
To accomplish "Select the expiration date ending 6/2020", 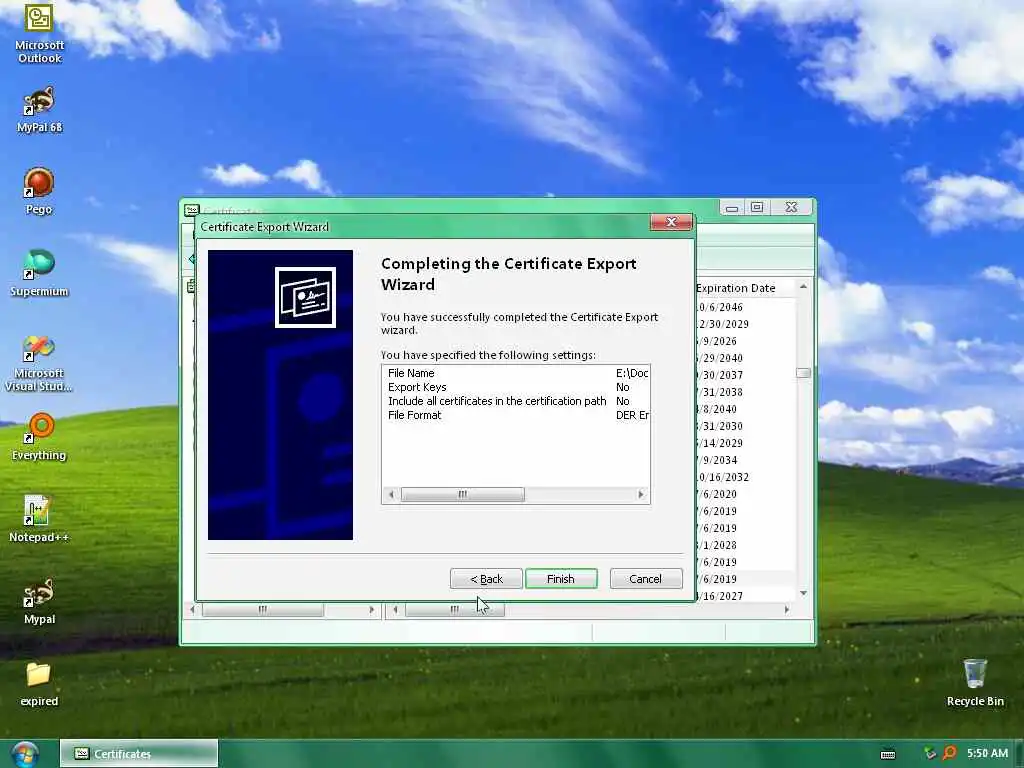I will (717, 494).
